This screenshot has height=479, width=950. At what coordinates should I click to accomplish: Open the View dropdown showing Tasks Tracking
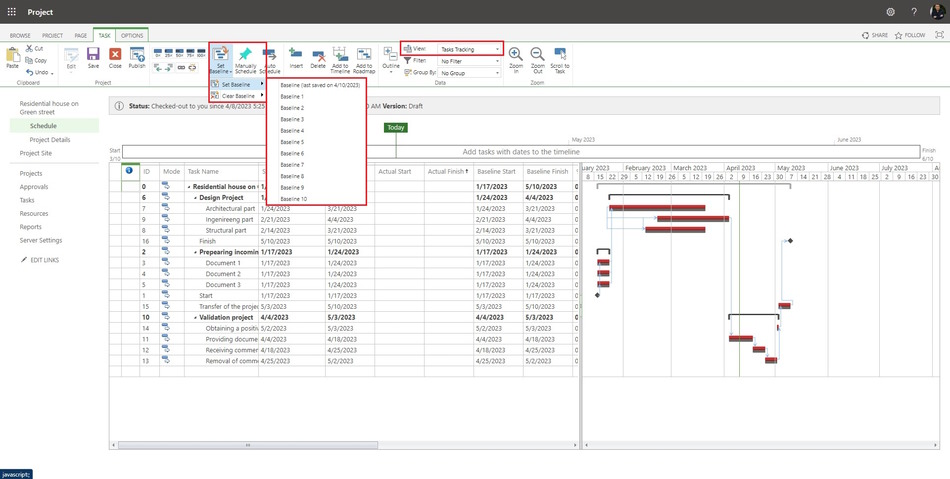pyautogui.click(x=470, y=49)
